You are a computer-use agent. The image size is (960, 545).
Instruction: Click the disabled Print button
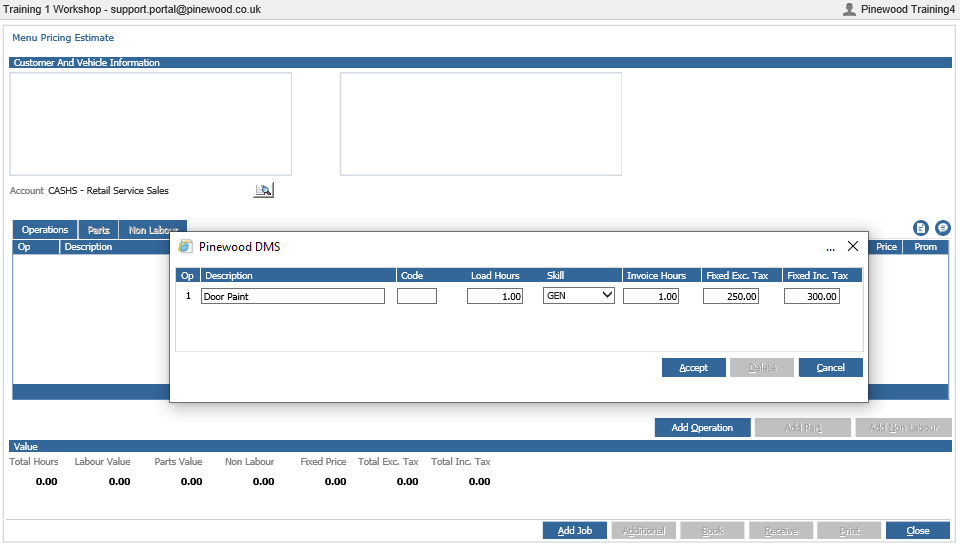click(x=849, y=531)
